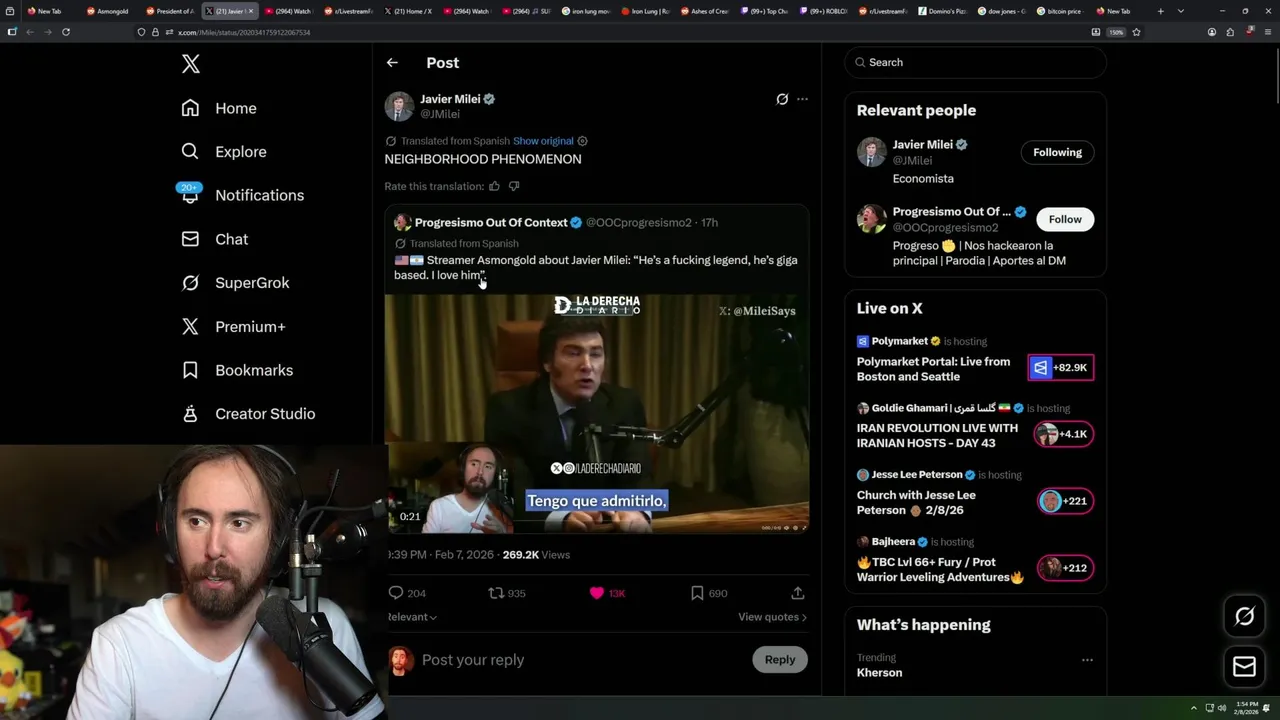Open the Kherson trending topic

879,673
